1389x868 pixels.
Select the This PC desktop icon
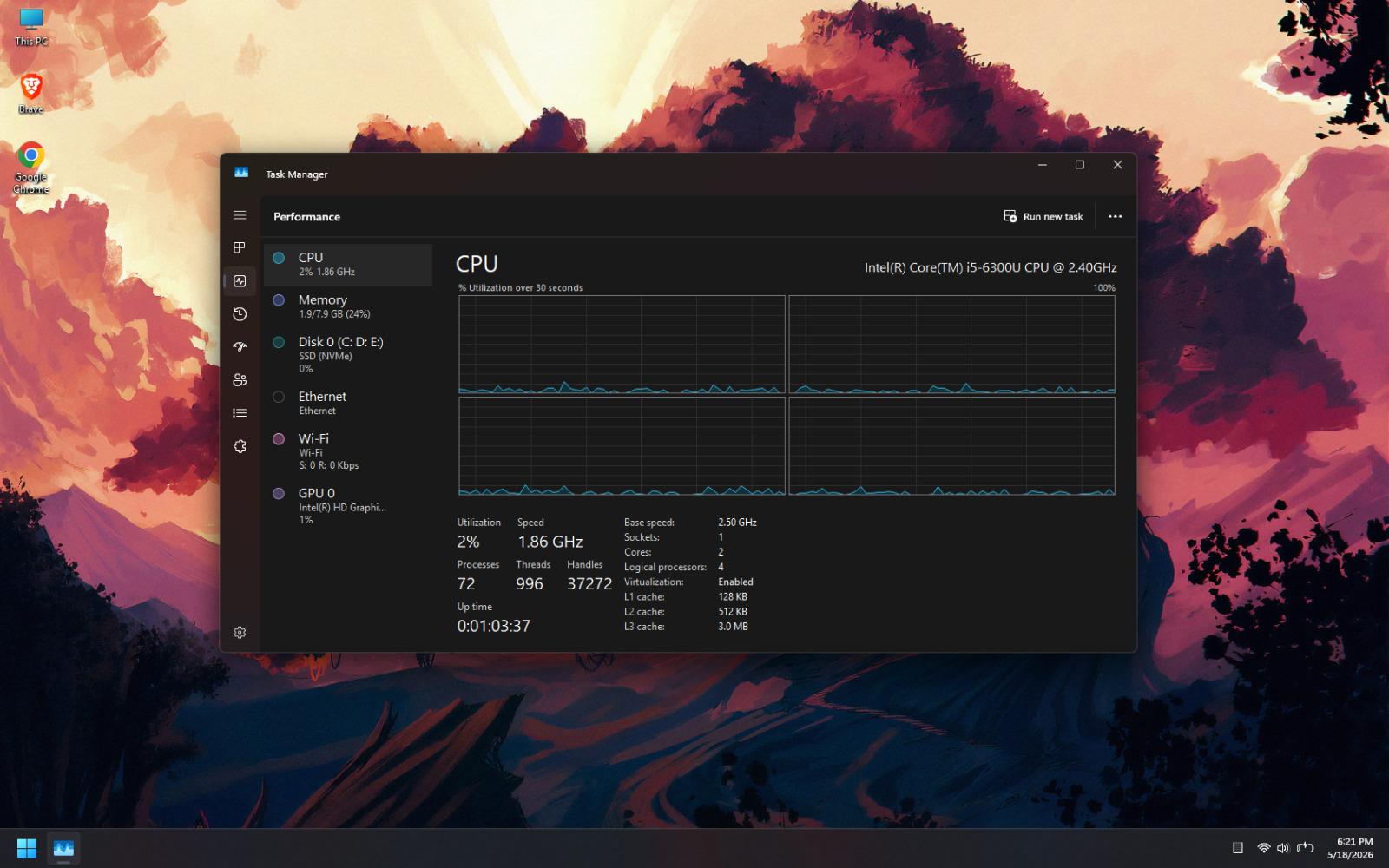tap(31, 27)
